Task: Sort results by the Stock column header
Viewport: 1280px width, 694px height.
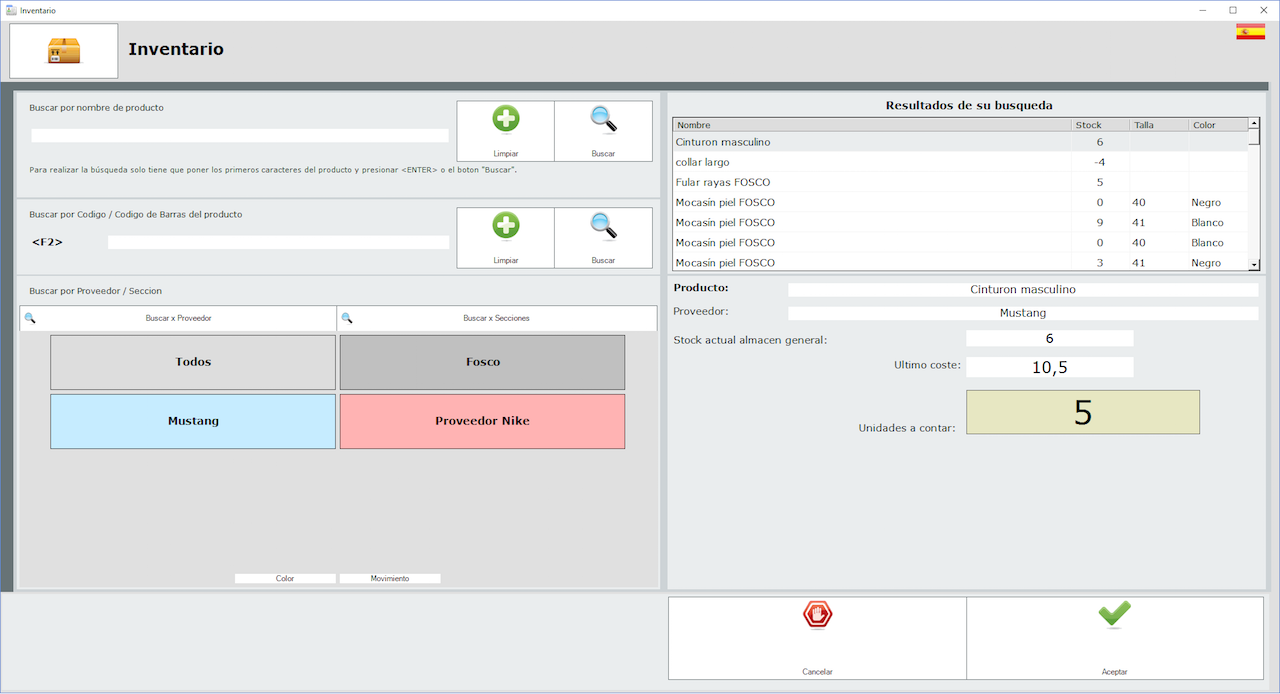Action: pyautogui.click(x=1098, y=125)
